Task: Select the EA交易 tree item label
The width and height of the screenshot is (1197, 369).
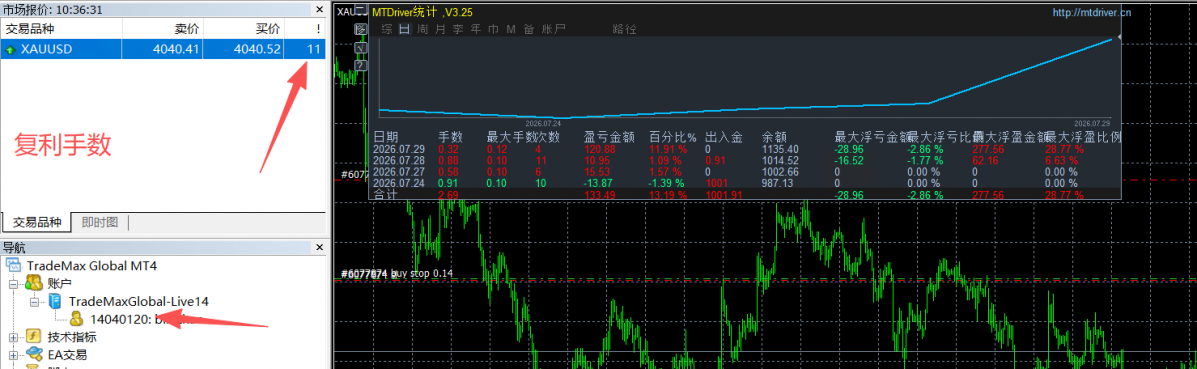Action: (67, 354)
